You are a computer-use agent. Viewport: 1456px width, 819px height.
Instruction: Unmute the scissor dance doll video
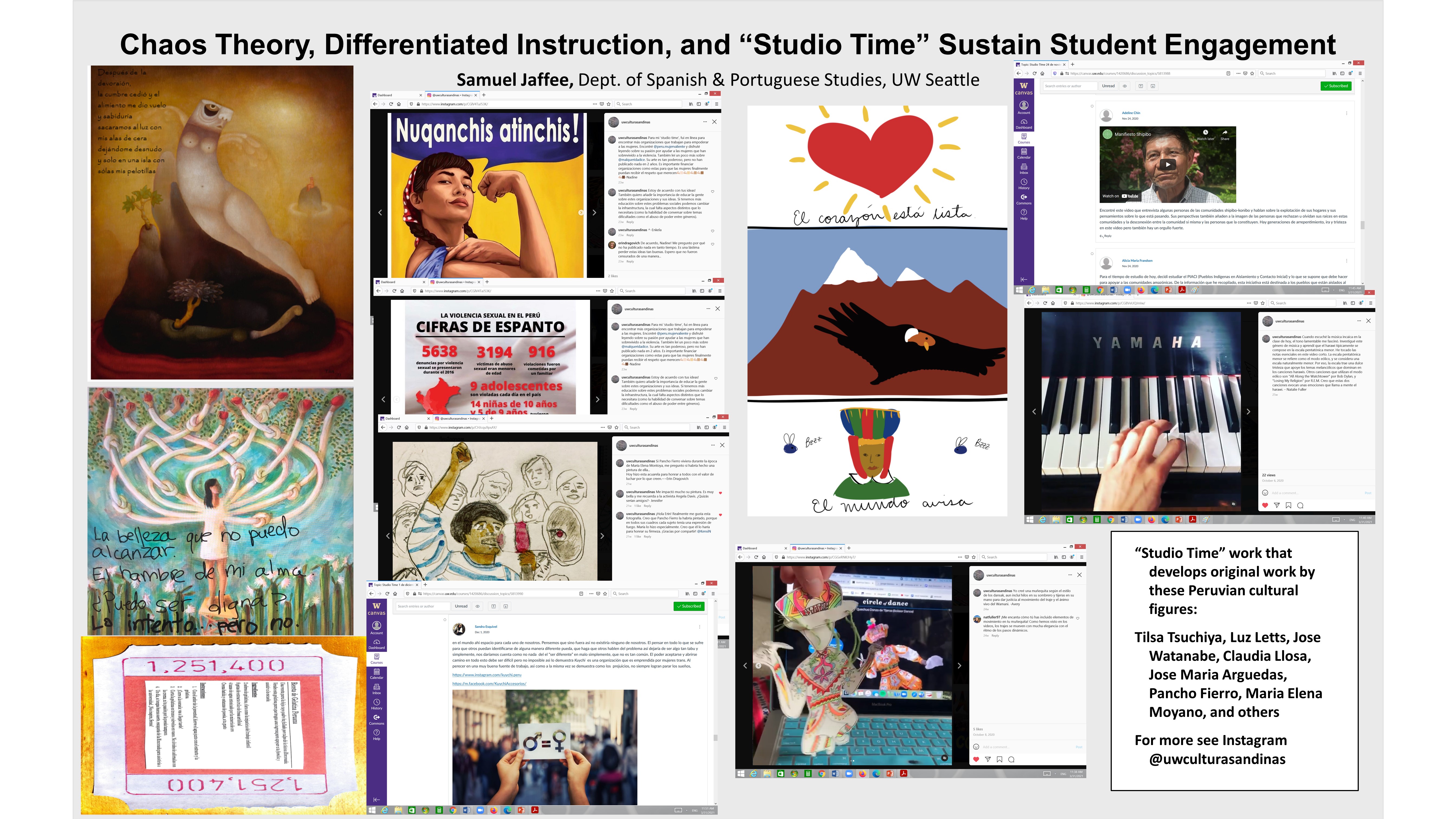click(x=944, y=758)
